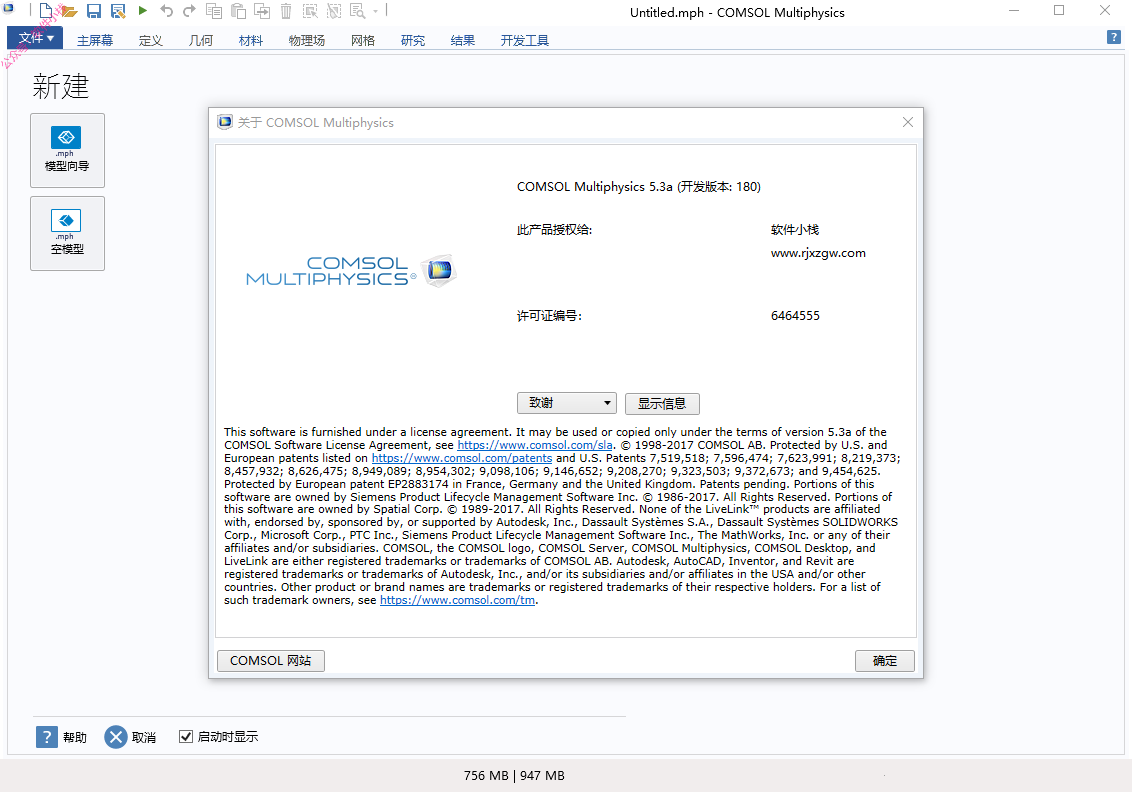
Task: Click the New file icon in toolbar
Action: point(45,11)
